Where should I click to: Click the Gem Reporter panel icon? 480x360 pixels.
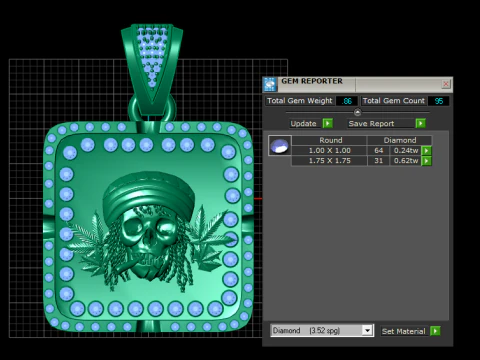coord(270,85)
